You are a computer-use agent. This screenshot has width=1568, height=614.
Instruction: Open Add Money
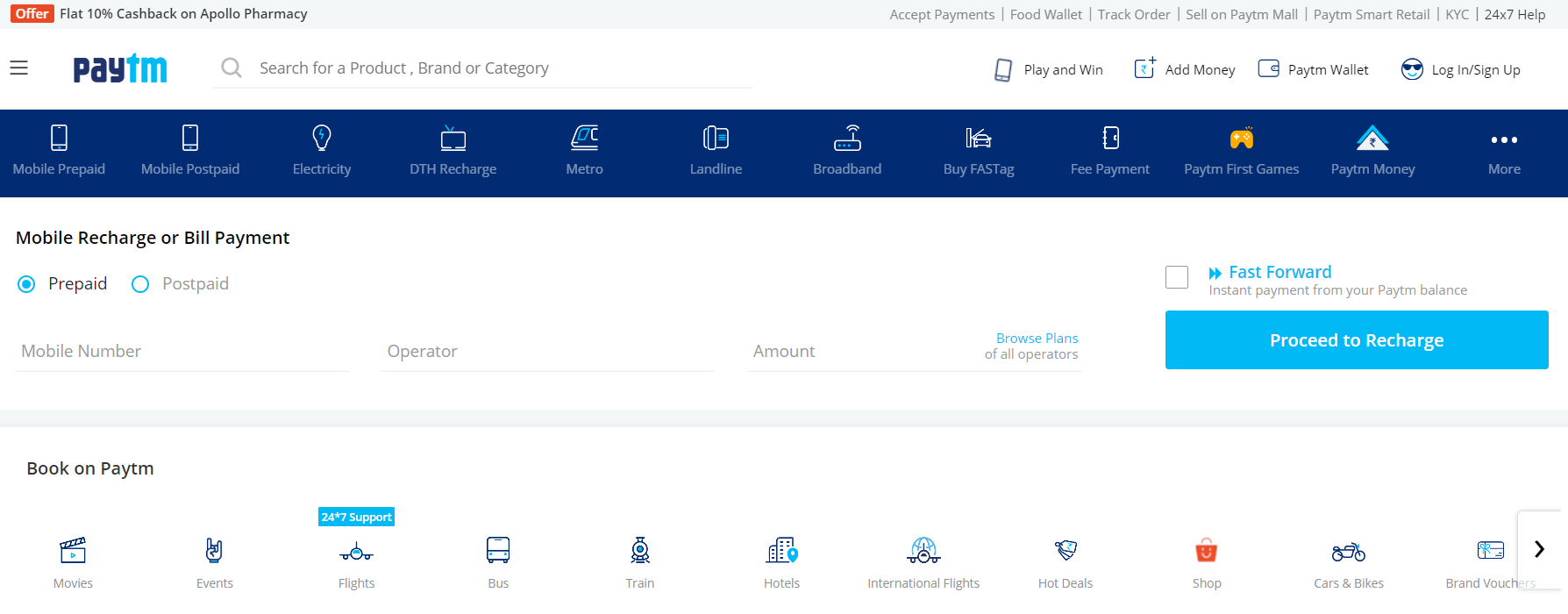[1185, 69]
